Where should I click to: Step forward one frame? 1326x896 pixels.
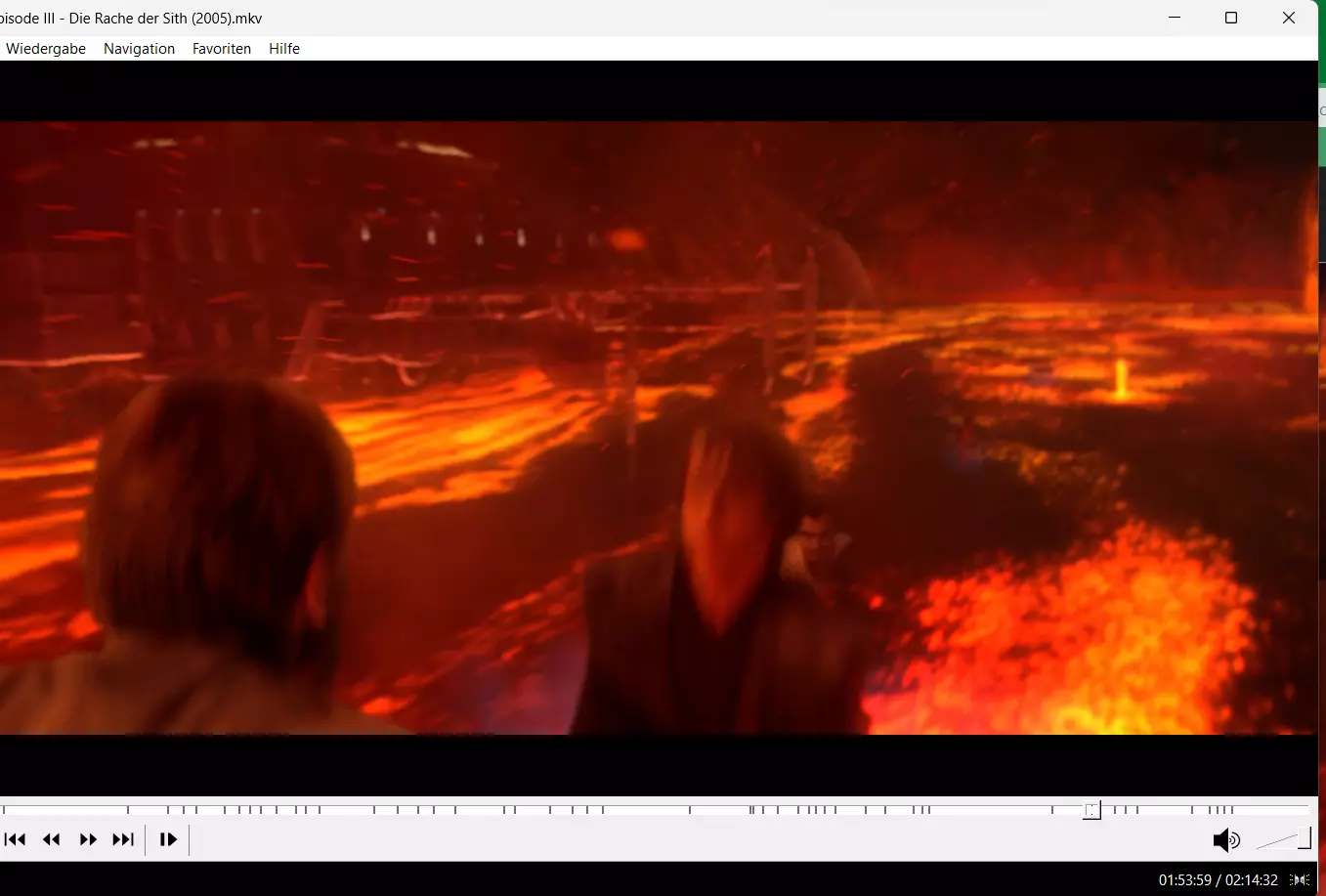pyautogui.click(x=168, y=839)
